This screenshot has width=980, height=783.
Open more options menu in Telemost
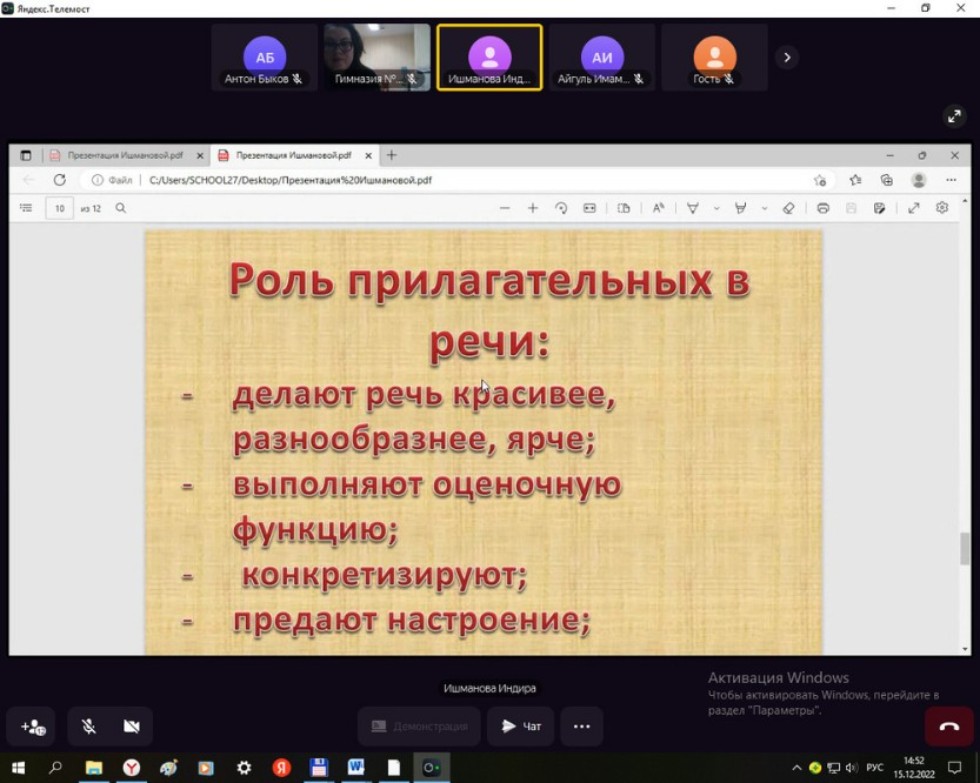(x=581, y=727)
